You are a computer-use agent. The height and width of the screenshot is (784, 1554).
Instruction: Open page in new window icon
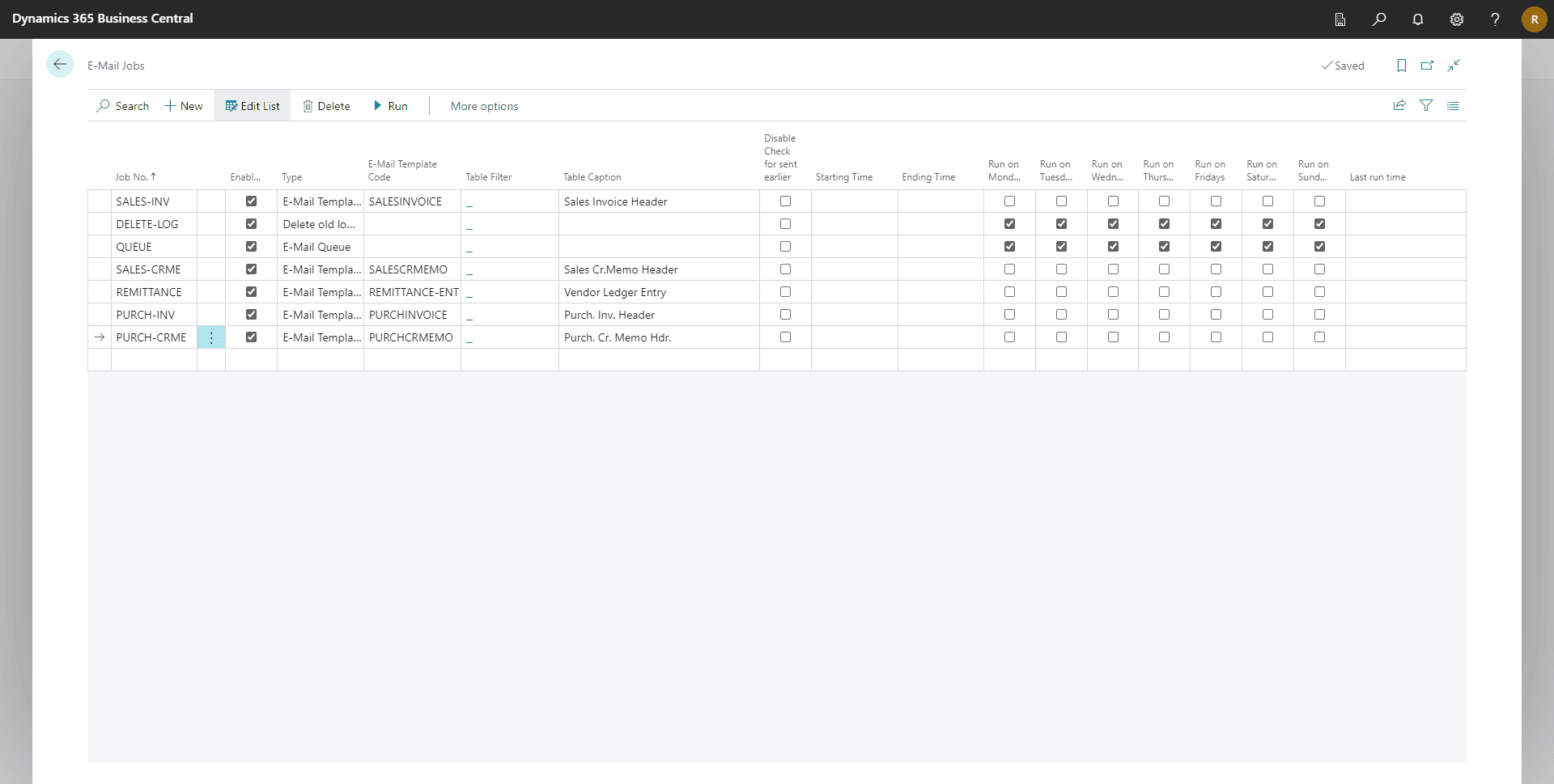pos(1427,66)
